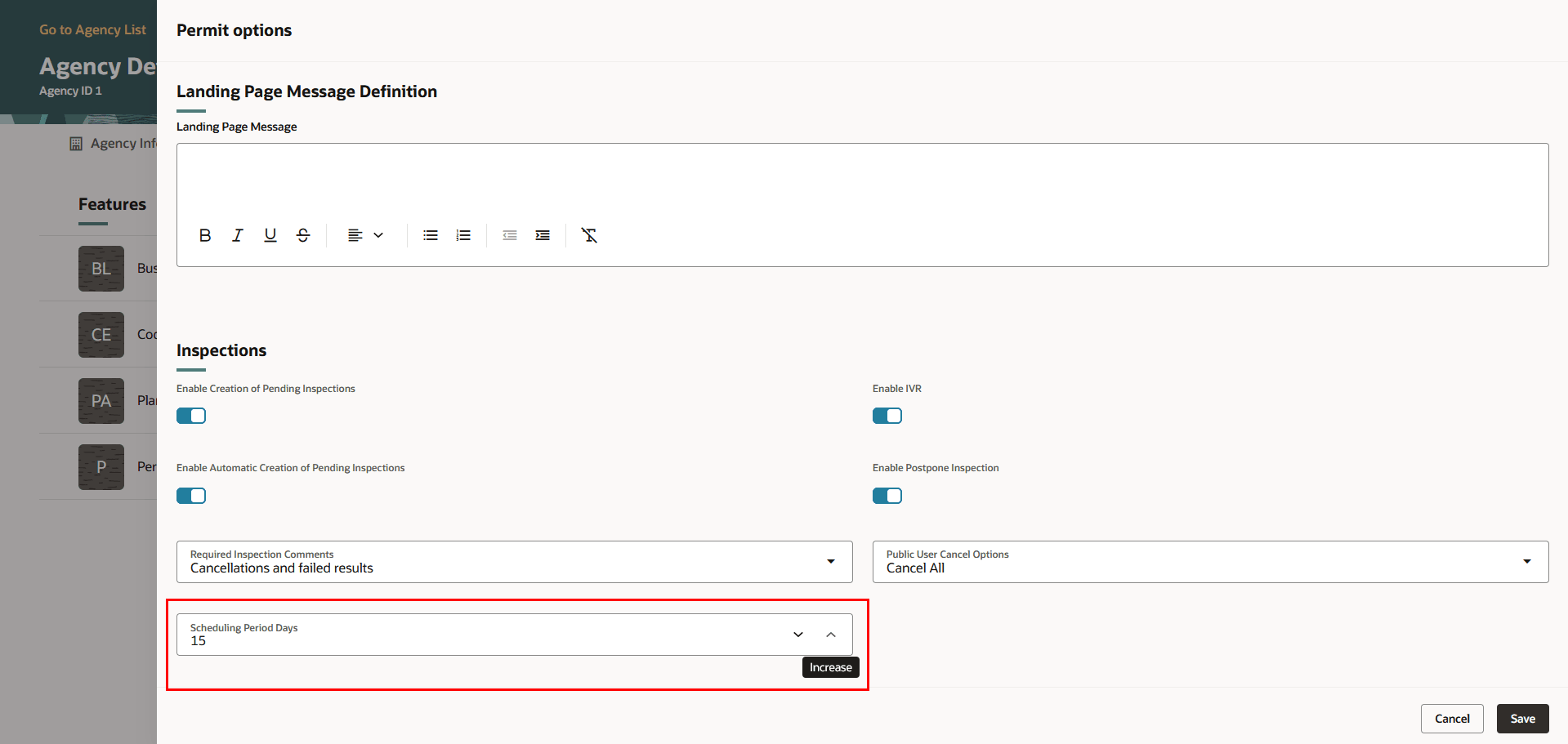Image resolution: width=1568 pixels, height=744 pixels.
Task: Toggle Enable Postpone Inspection off
Action: [x=887, y=496]
